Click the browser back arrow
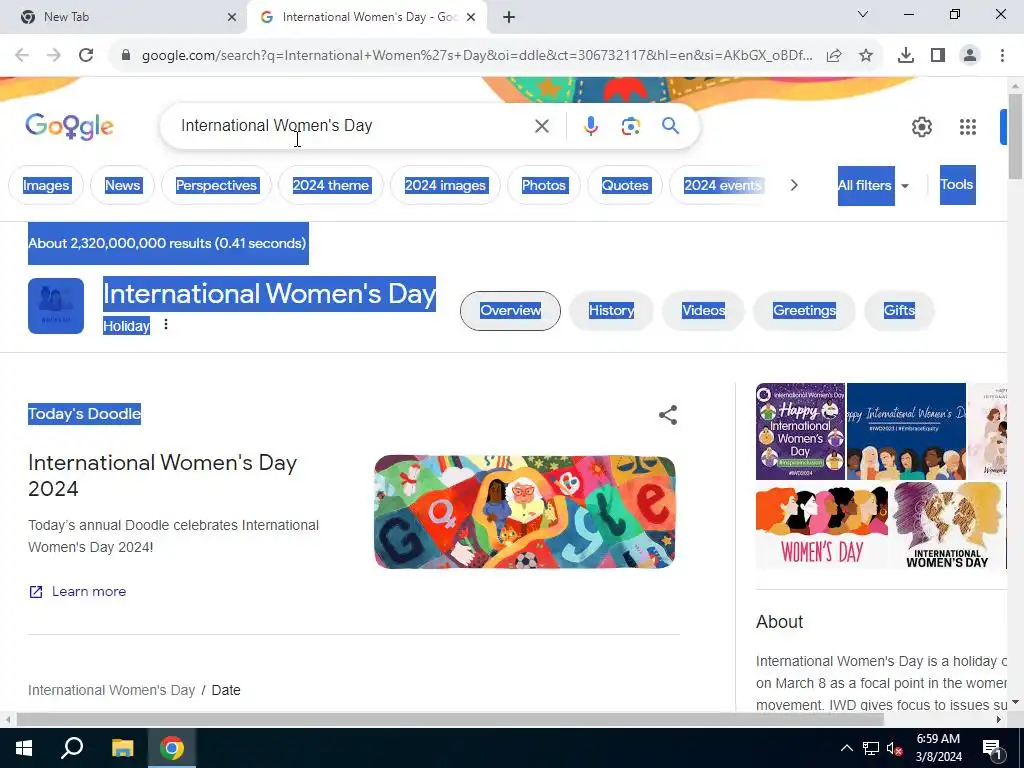Image resolution: width=1024 pixels, height=768 pixels. point(22,56)
